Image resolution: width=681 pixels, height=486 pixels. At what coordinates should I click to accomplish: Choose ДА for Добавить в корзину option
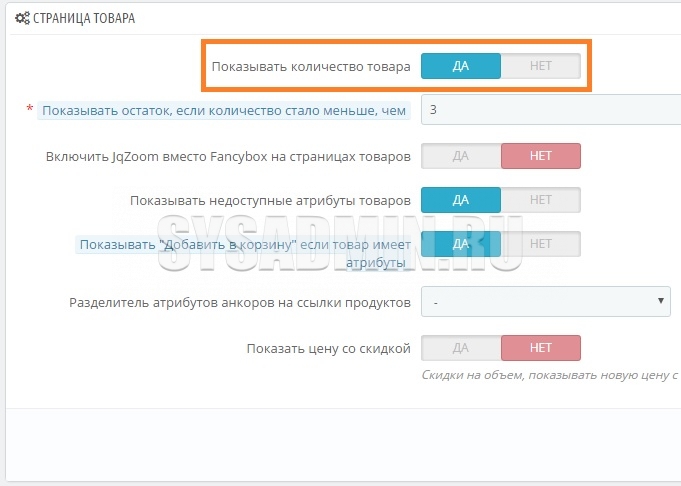[461, 244]
